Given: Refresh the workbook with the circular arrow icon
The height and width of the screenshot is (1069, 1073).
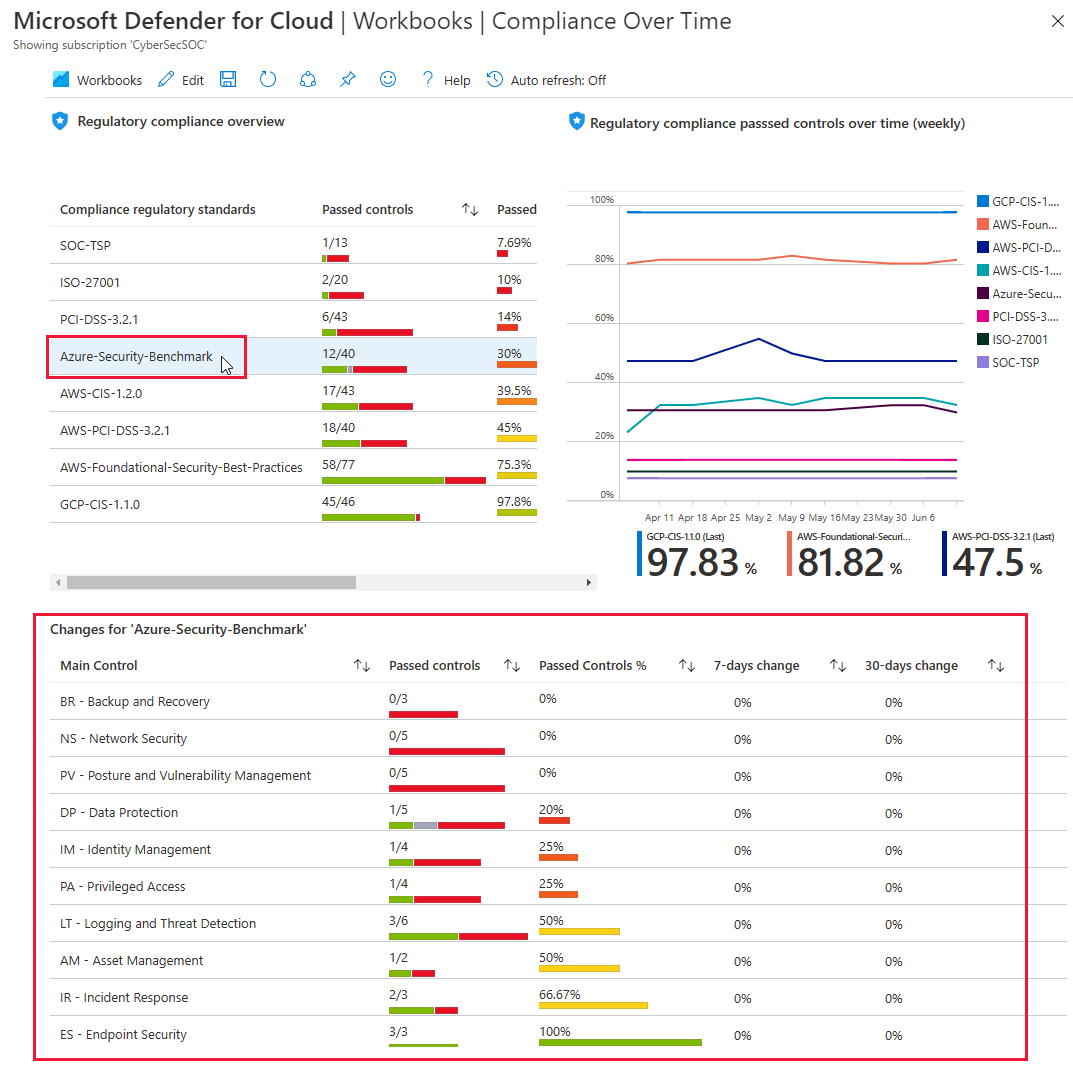Looking at the screenshot, I should coord(267,79).
